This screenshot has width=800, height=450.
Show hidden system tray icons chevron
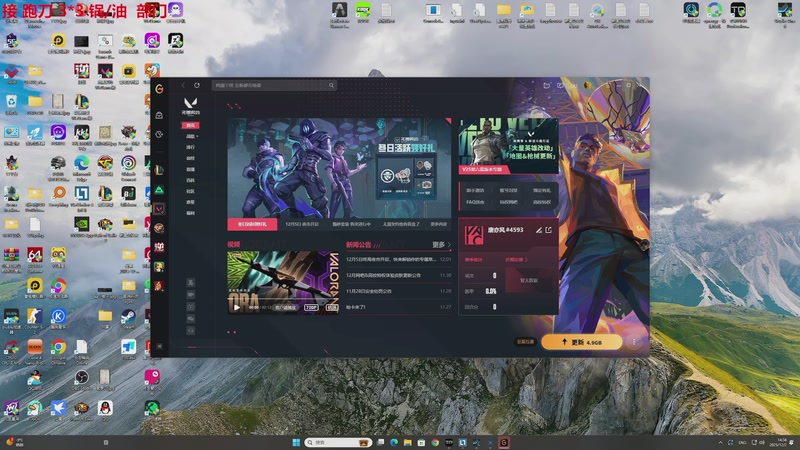click(x=720, y=442)
